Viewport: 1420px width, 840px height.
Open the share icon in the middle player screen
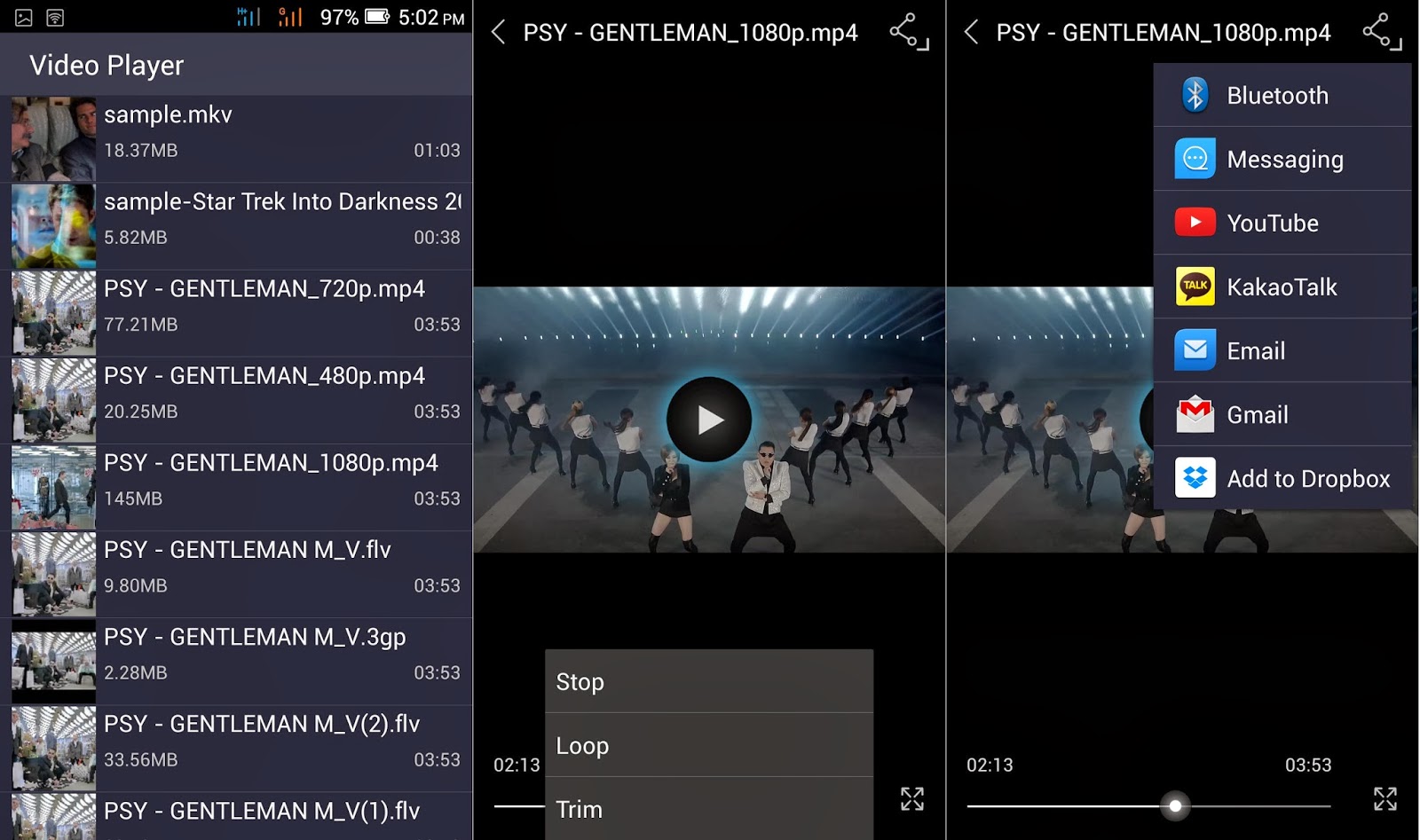pyautogui.click(x=909, y=31)
